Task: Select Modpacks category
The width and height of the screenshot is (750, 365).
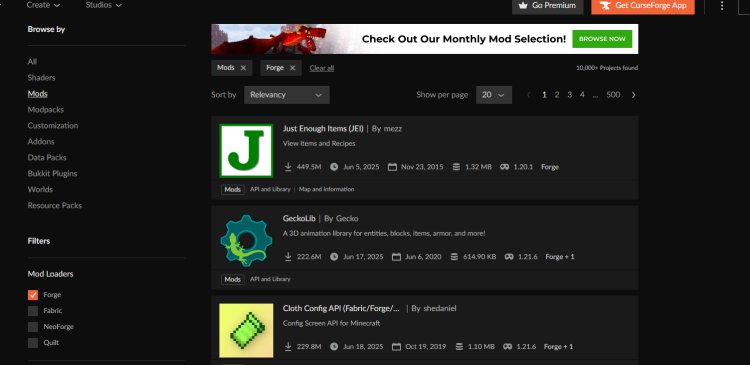Action: [45, 110]
